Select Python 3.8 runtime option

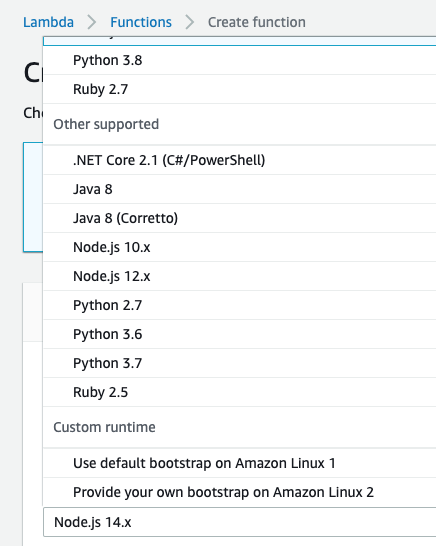coord(240,60)
